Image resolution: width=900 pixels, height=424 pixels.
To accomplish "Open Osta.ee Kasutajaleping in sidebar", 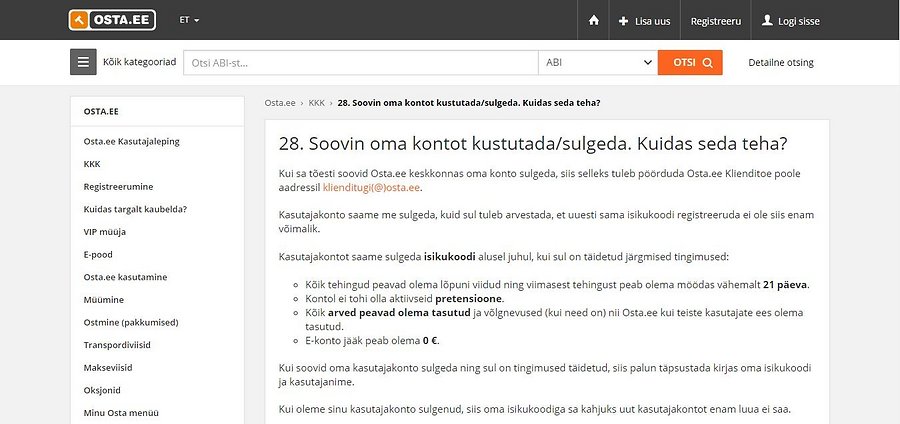I will click(x=131, y=141).
